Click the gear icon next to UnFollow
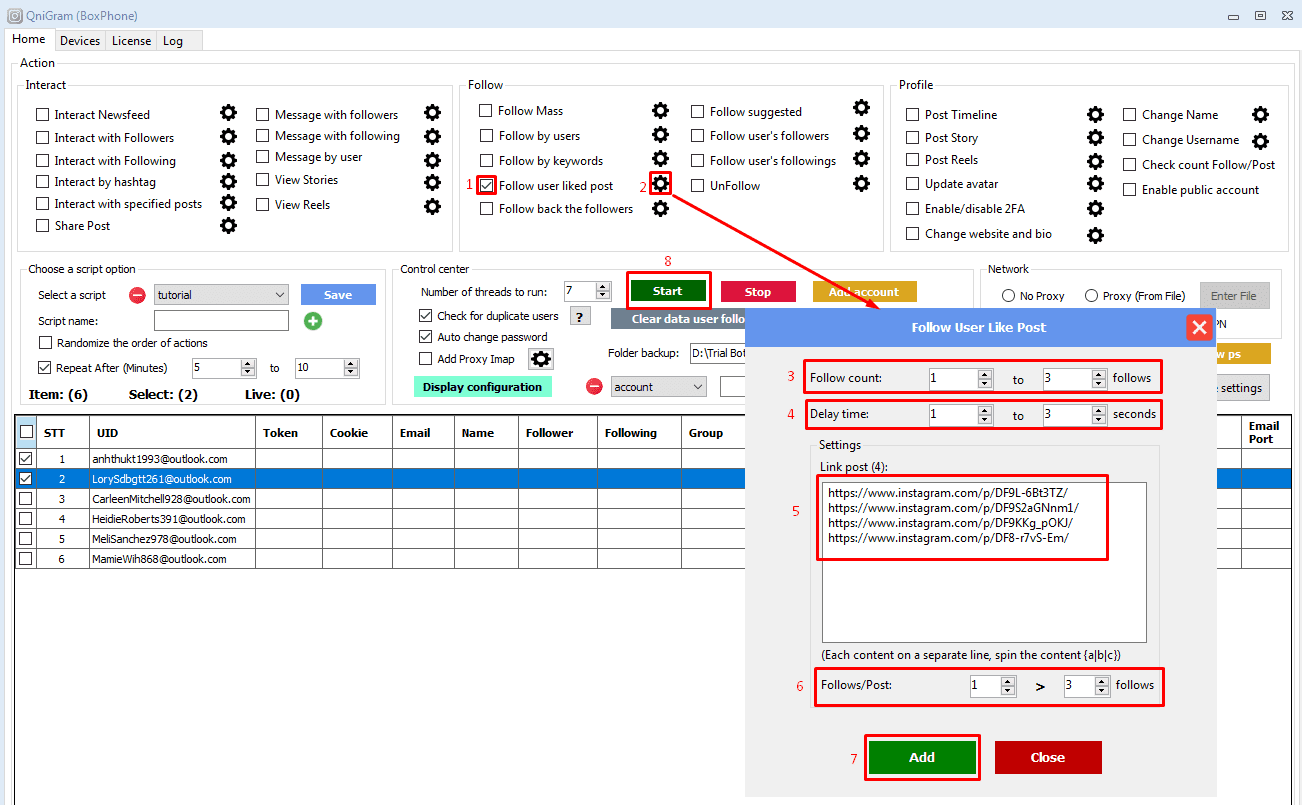This screenshot has width=1302, height=805. tap(861, 184)
